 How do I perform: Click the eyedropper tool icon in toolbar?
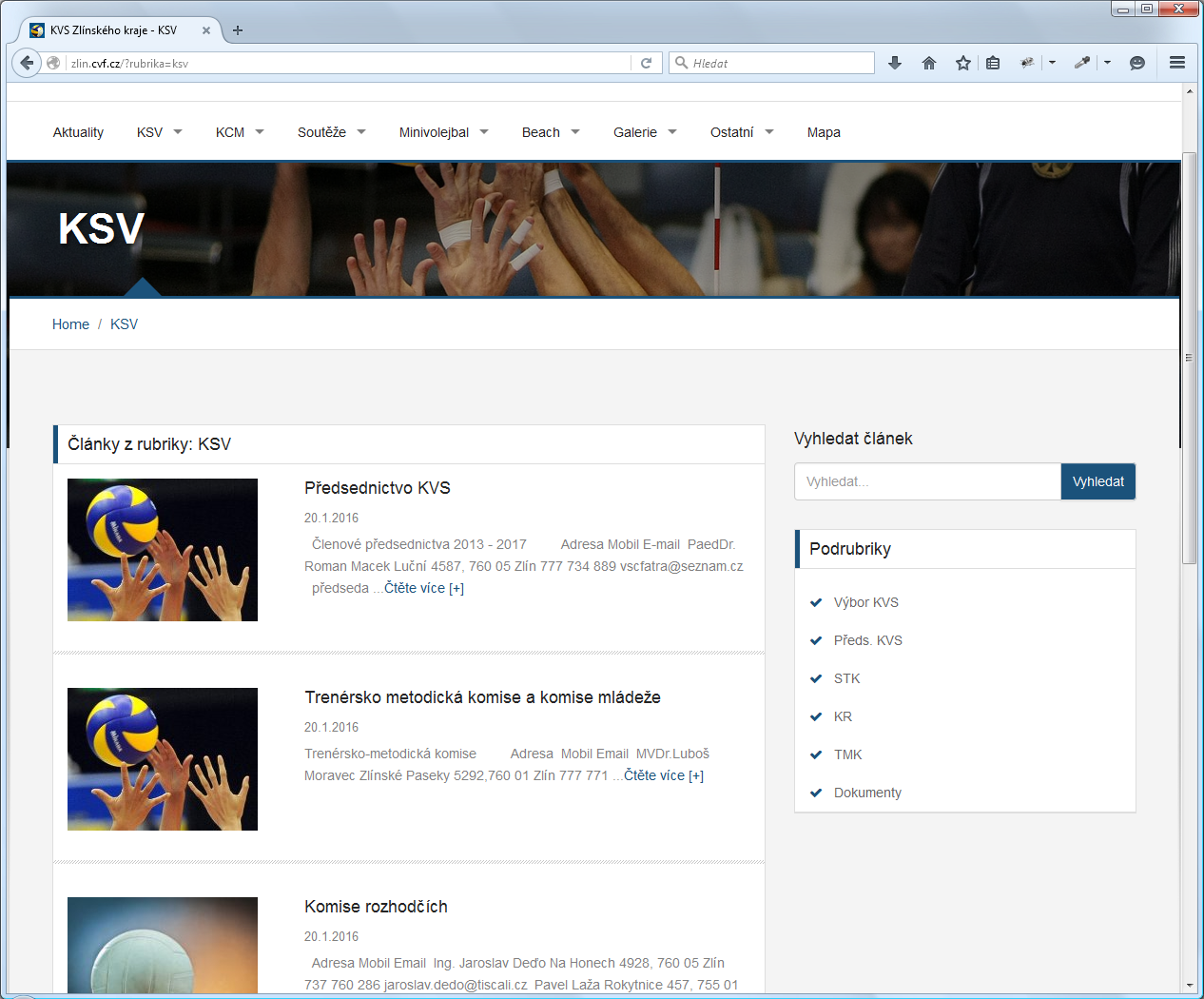(1082, 63)
